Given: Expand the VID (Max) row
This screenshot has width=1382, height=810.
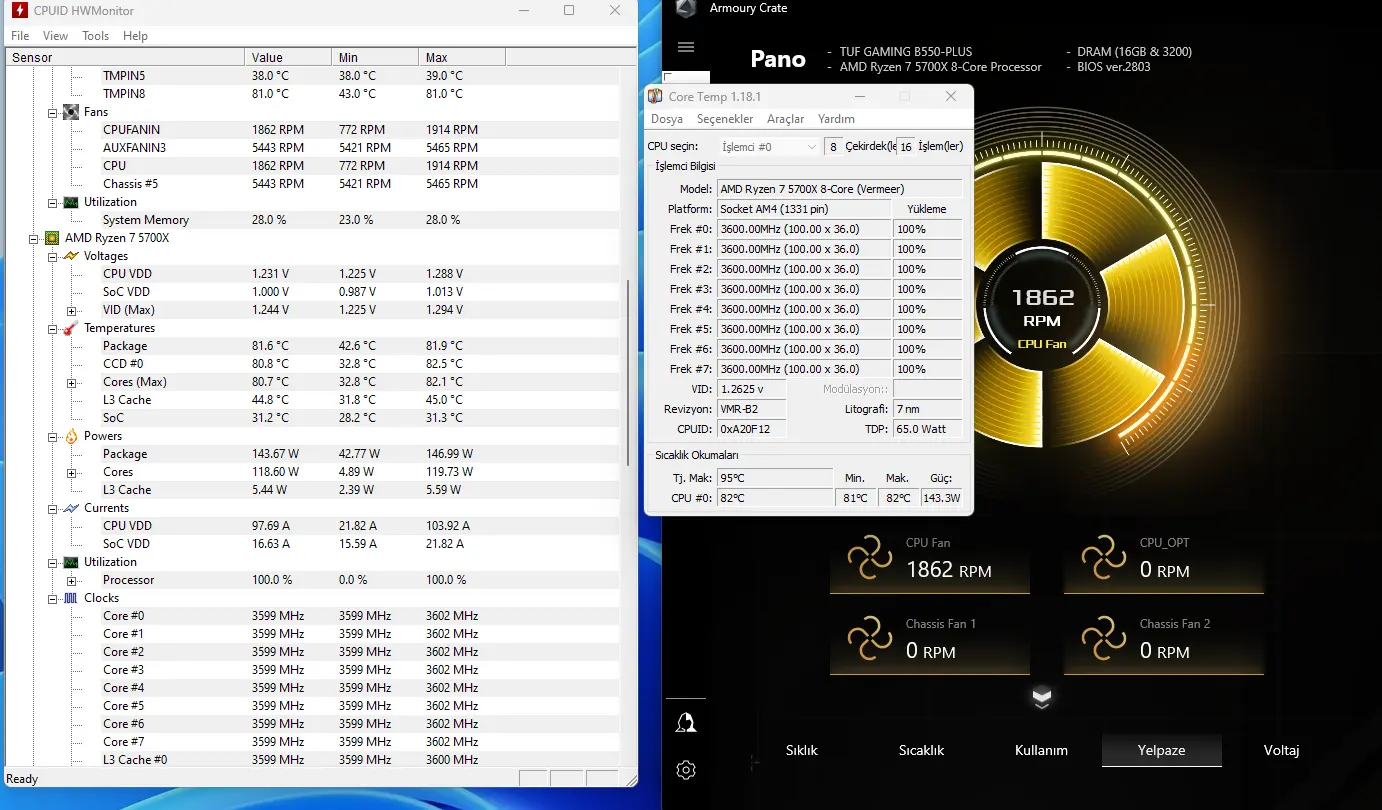Looking at the screenshot, I should pyautogui.click(x=72, y=310).
